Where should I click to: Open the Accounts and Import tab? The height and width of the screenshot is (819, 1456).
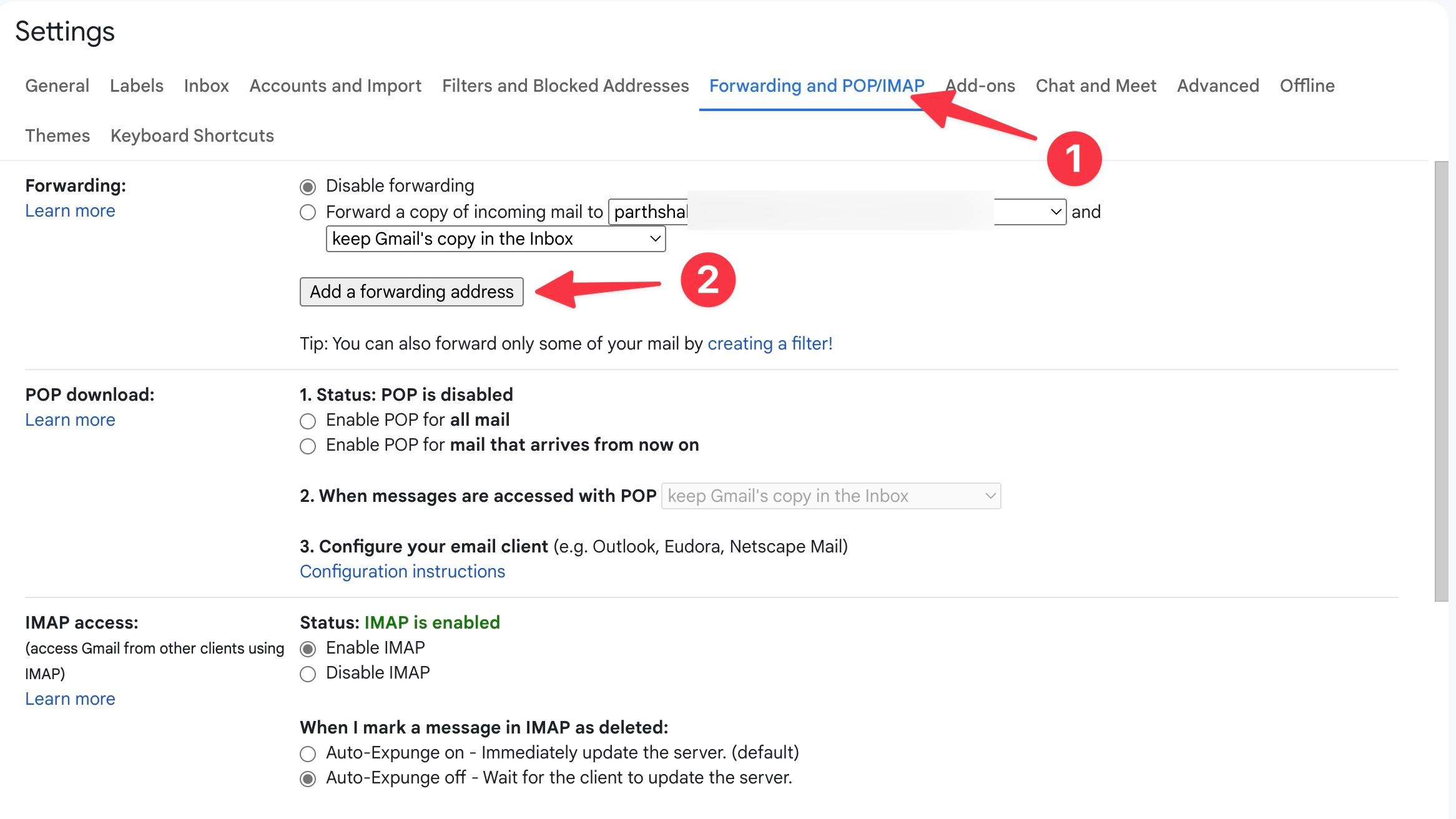pos(335,86)
